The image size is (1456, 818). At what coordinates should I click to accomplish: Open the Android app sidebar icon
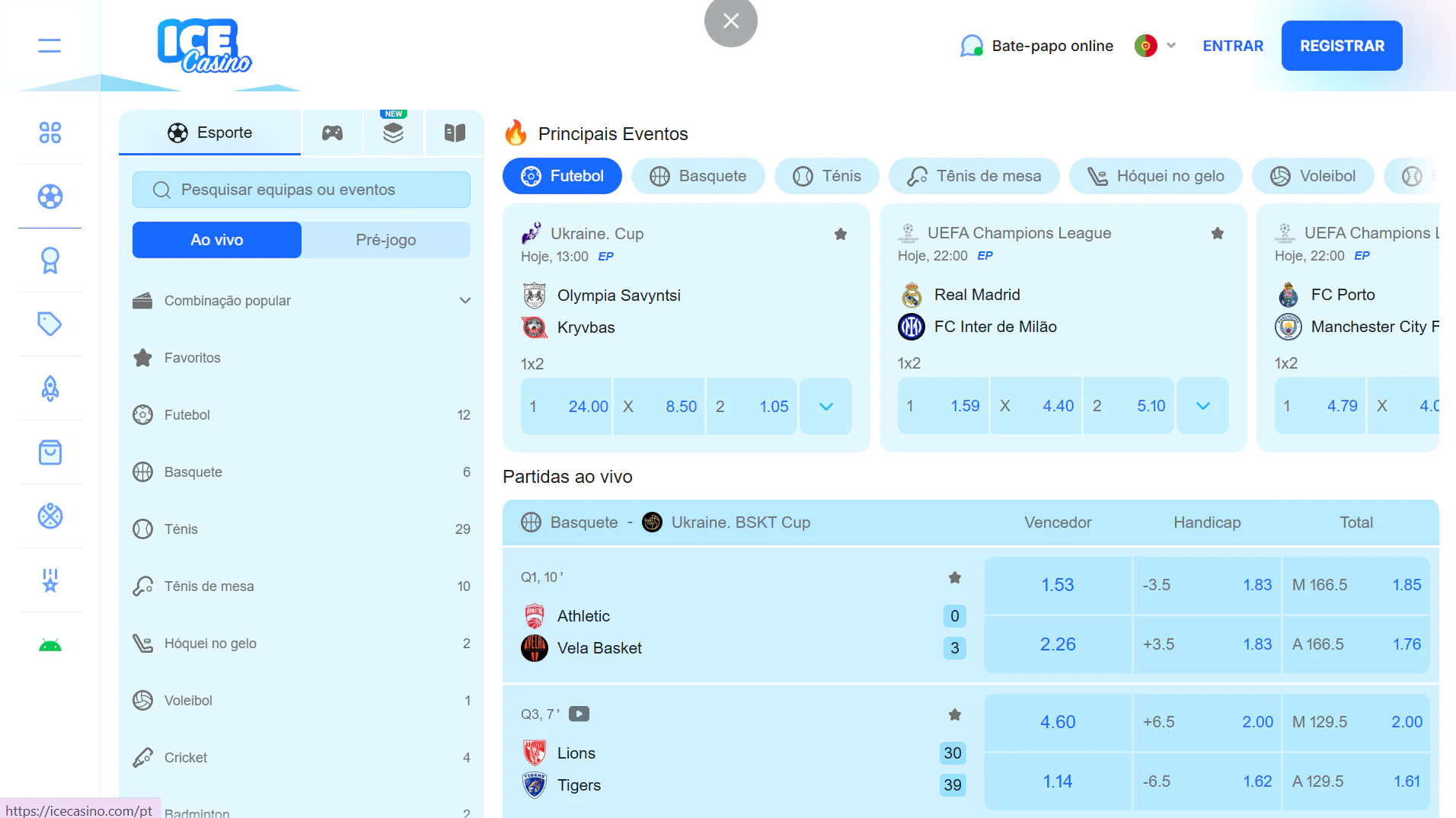50,646
